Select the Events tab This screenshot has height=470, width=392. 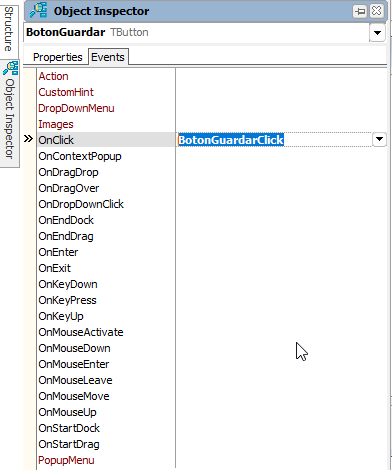[108, 57]
